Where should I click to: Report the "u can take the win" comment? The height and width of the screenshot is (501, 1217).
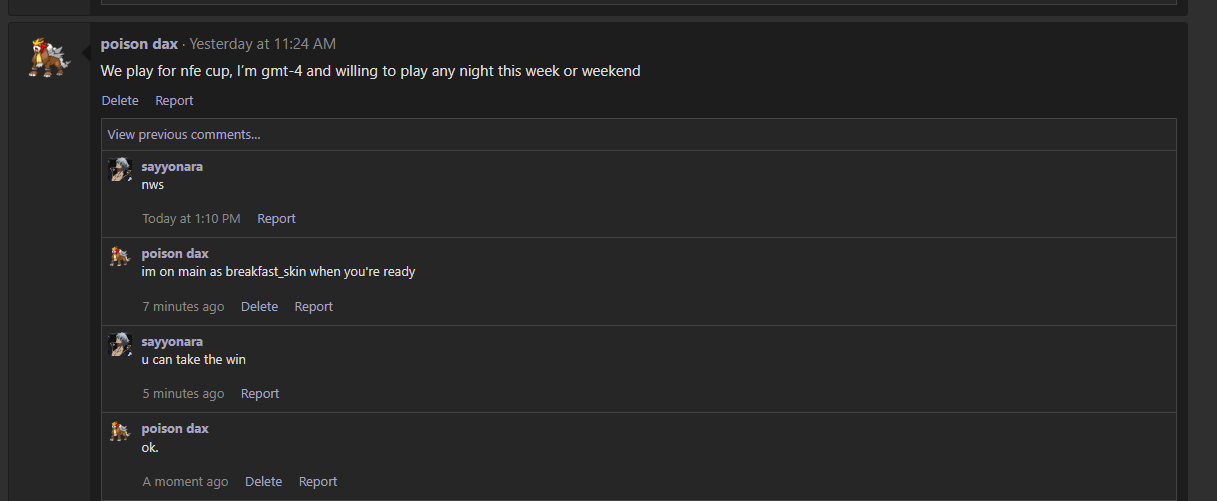coord(260,393)
